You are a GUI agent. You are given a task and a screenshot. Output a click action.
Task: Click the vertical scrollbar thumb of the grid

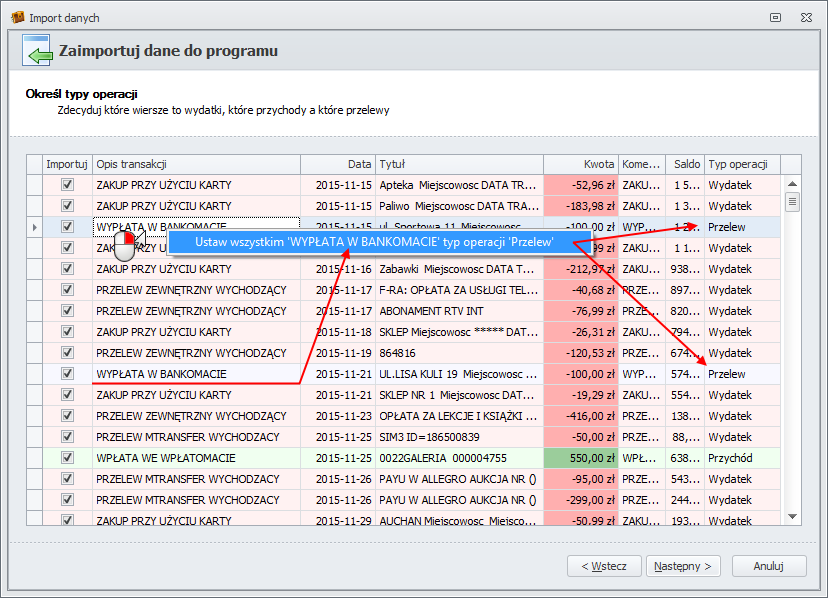pos(793,202)
